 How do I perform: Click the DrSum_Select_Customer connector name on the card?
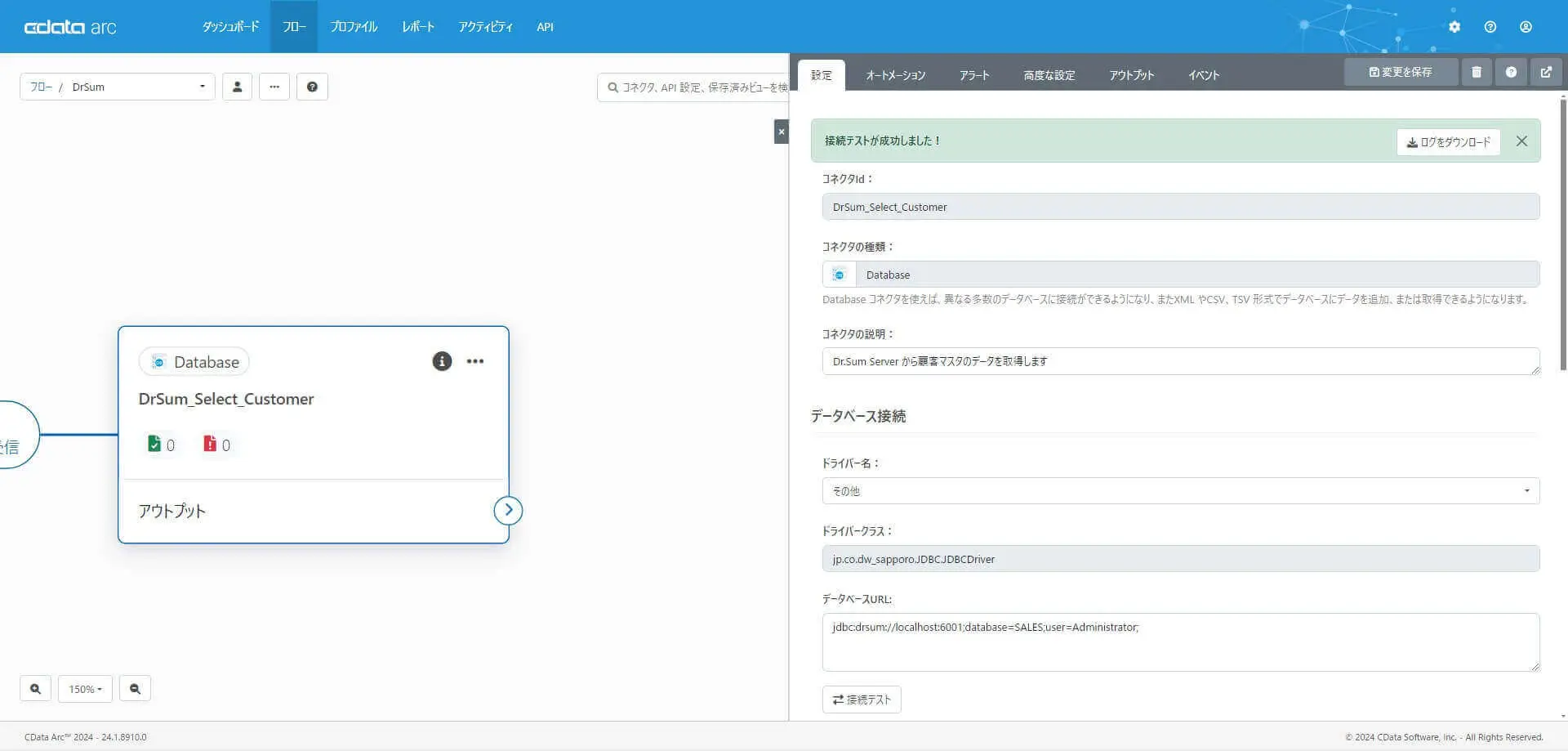coord(226,399)
